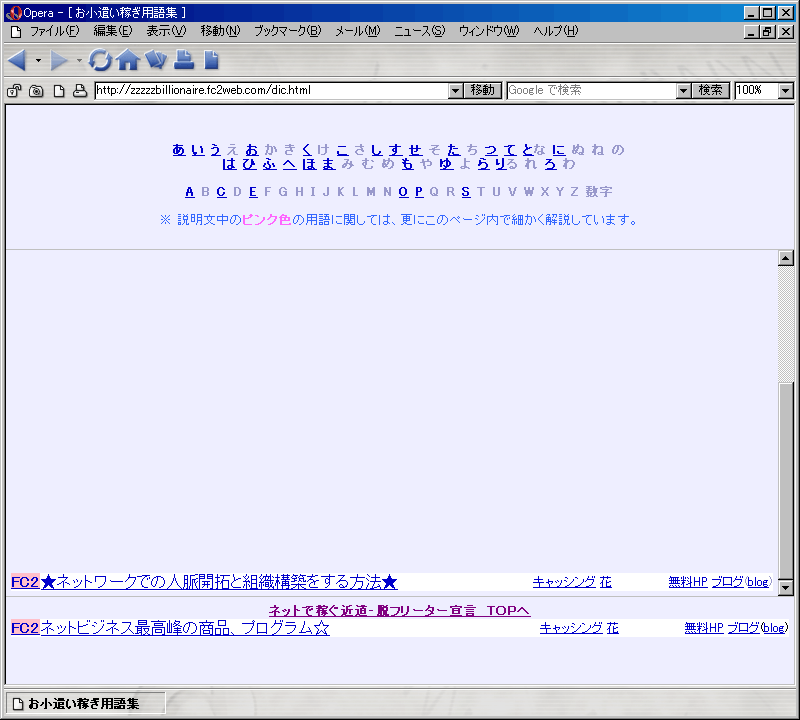Jump to the す index link
The height and width of the screenshot is (720, 800).
coord(395,150)
